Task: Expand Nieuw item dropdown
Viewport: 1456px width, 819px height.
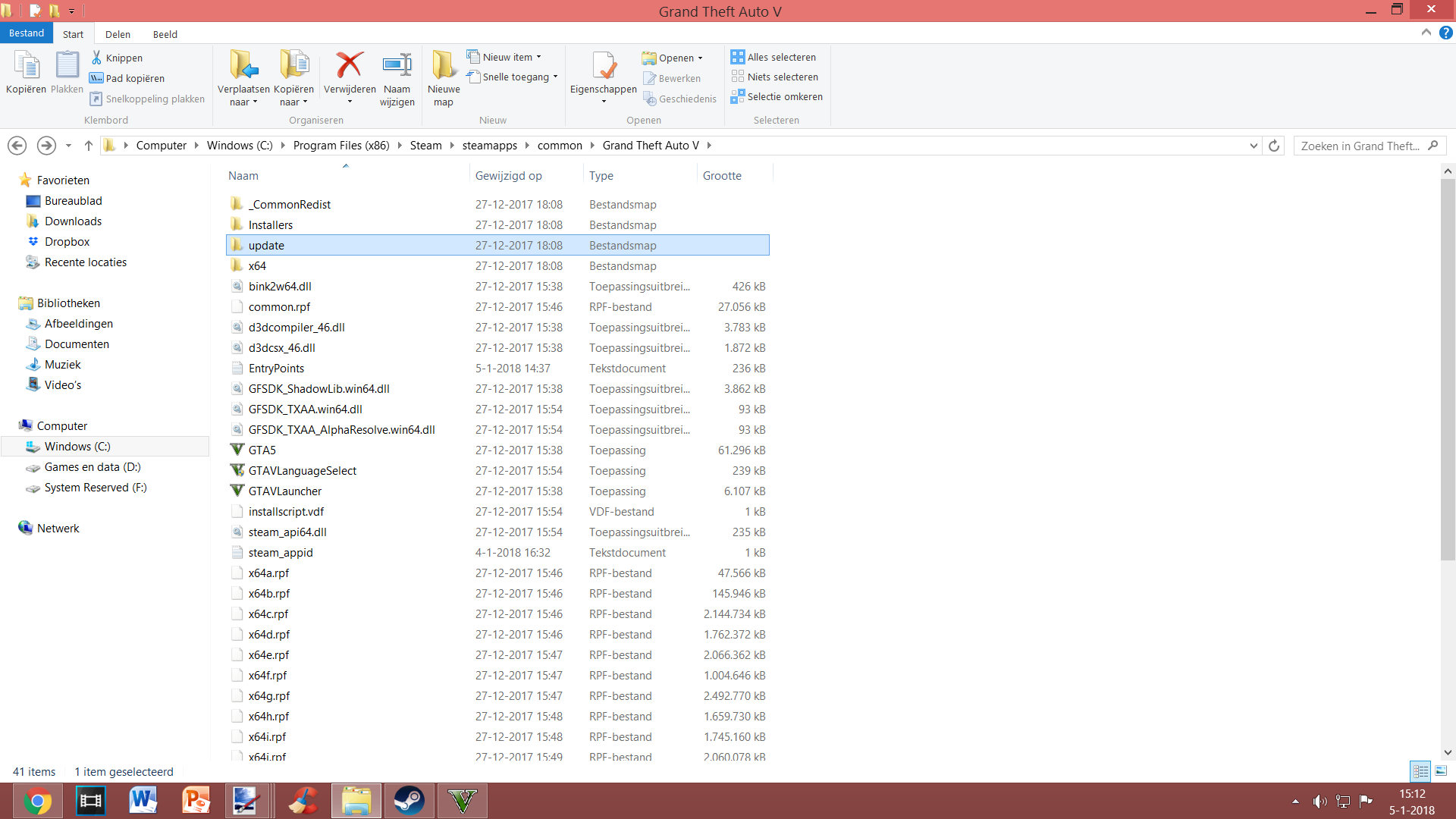Action: click(x=539, y=57)
